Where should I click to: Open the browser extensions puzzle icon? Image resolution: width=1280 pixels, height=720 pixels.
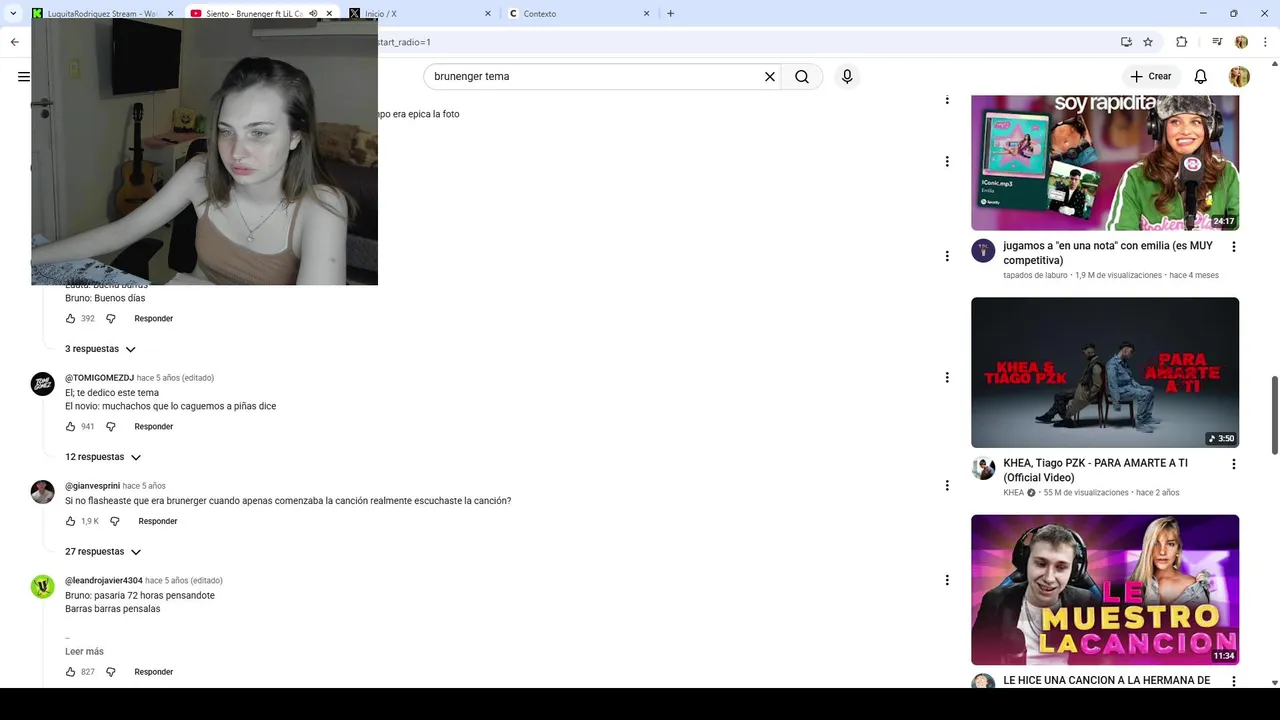click(x=1182, y=42)
